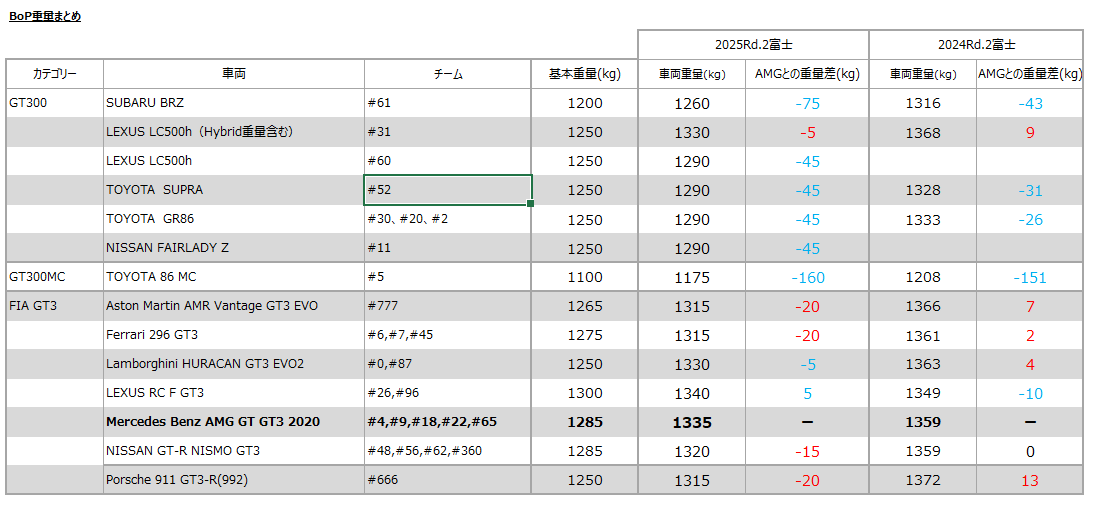This screenshot has width=1107, height=519.
Task: Select the SUBARU BRZ vehicle cell
Action: pos(233,103)
